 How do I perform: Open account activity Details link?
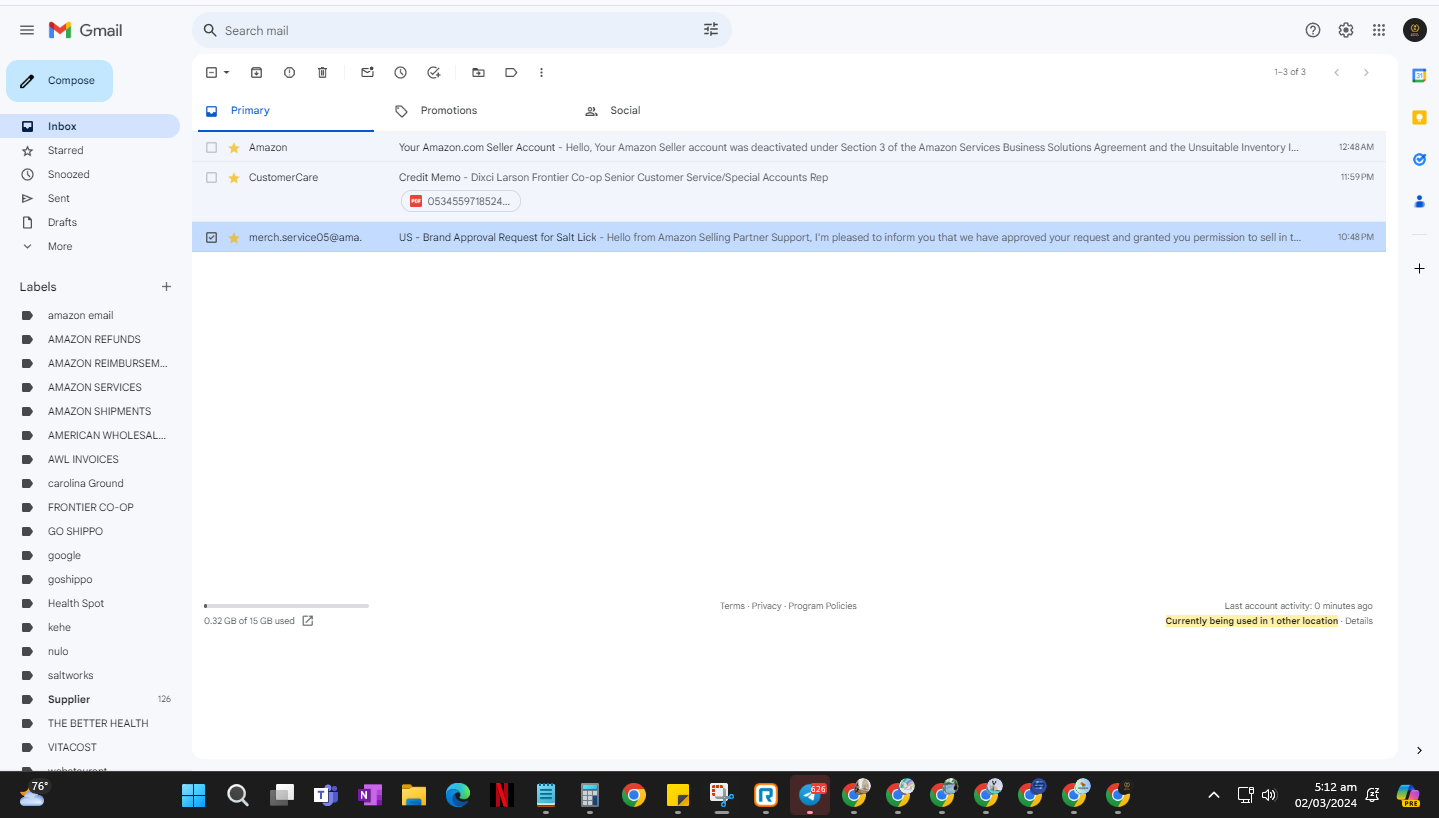pos(1359,621)
